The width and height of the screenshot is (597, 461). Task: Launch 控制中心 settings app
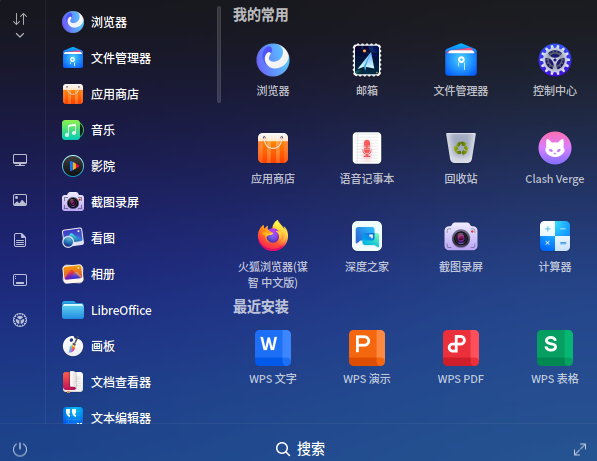(x=555, y=70)
